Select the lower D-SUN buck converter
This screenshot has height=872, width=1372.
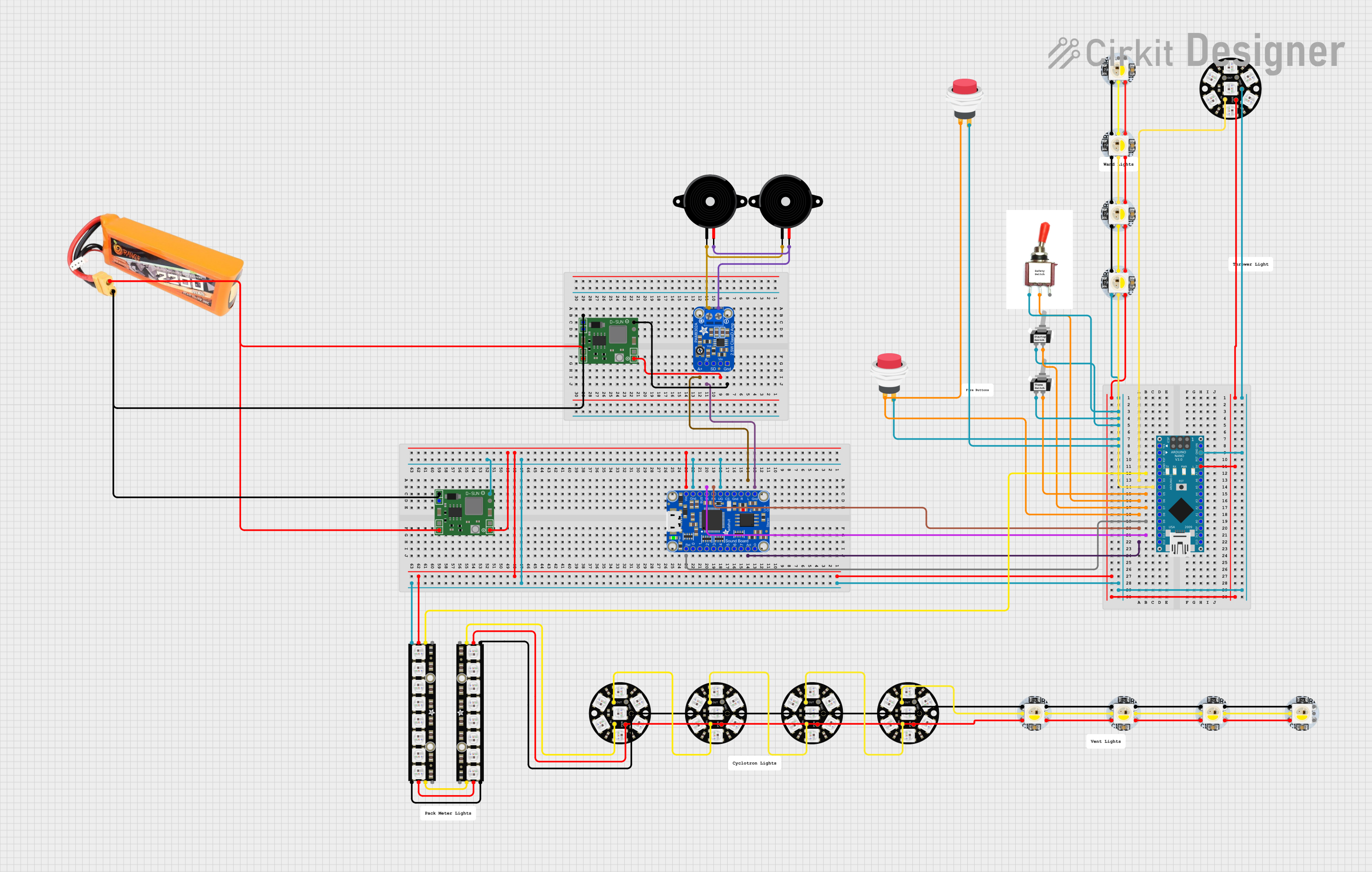pyautogui.click(x=464, y=512)
